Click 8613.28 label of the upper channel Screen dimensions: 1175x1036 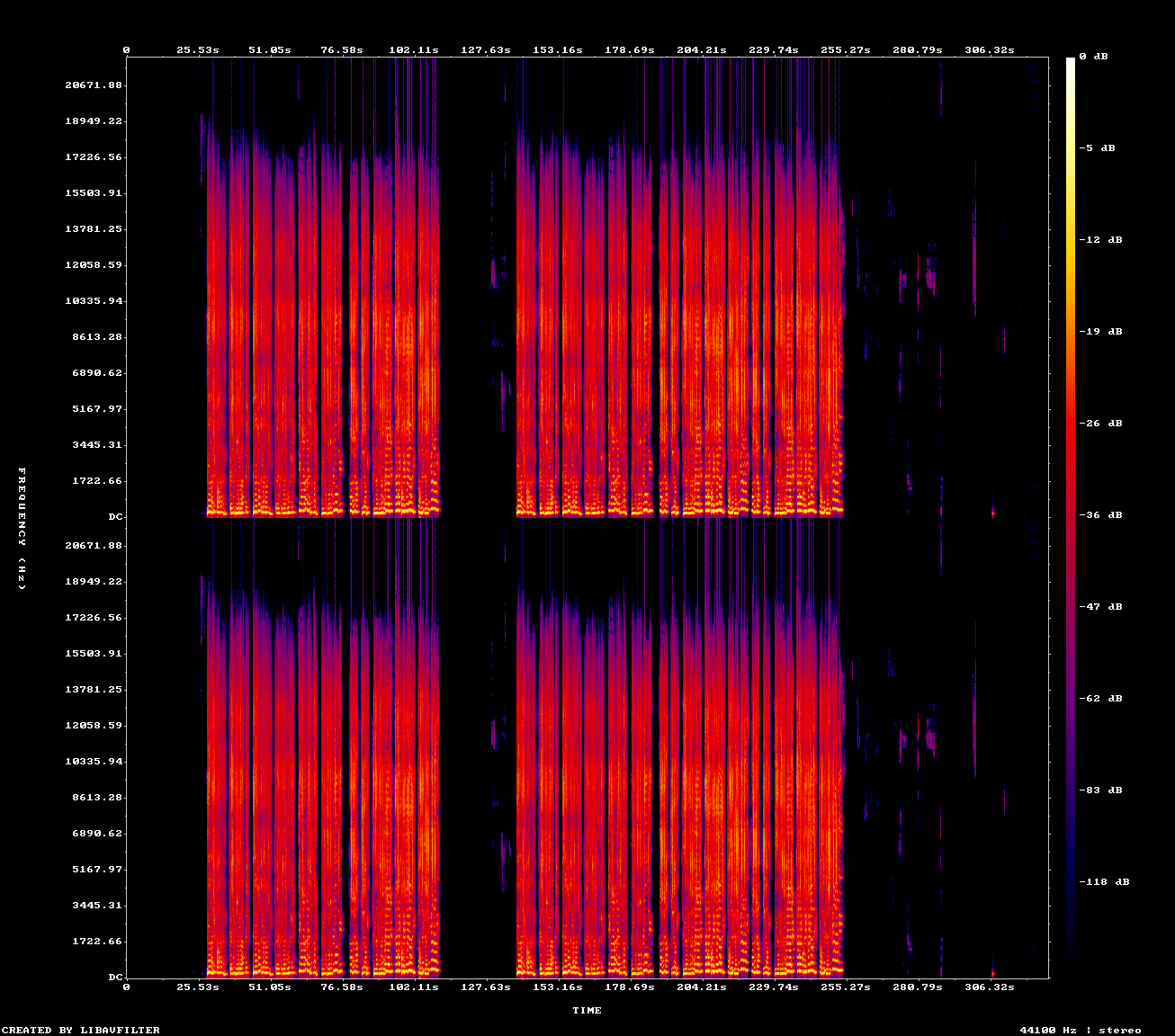point(97,337)
